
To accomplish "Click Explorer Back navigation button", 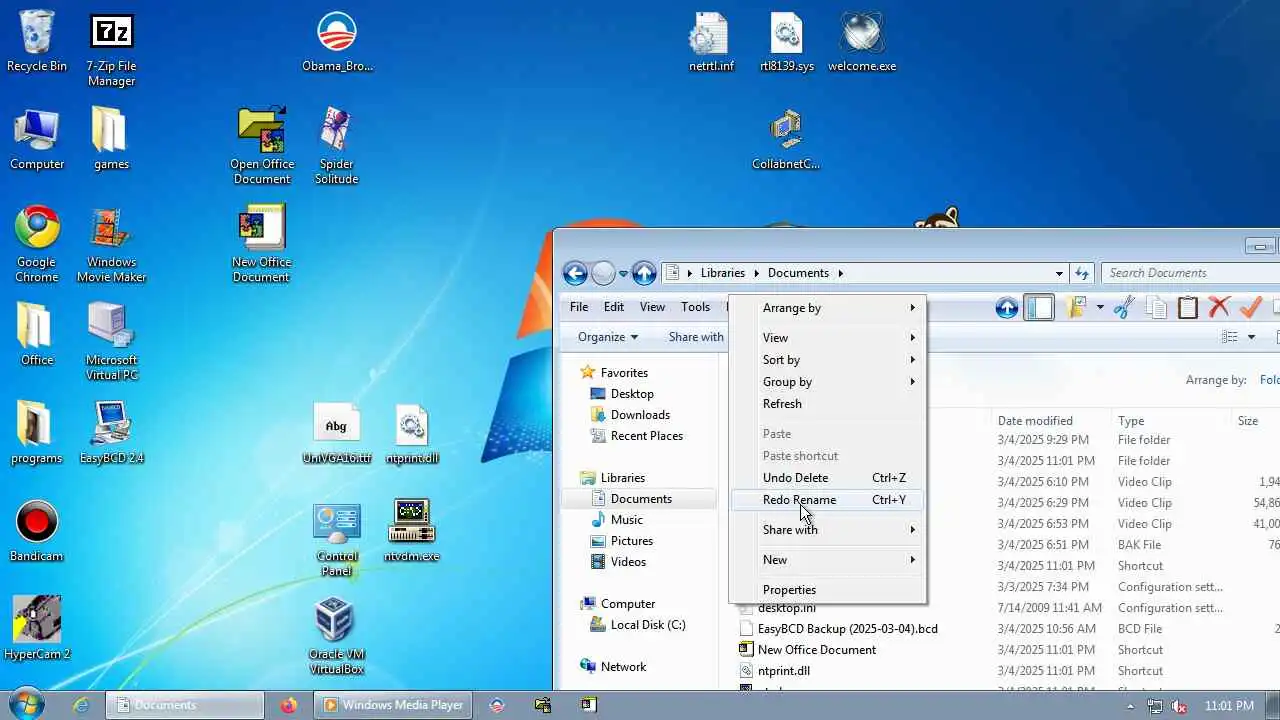I will point(575,273).
